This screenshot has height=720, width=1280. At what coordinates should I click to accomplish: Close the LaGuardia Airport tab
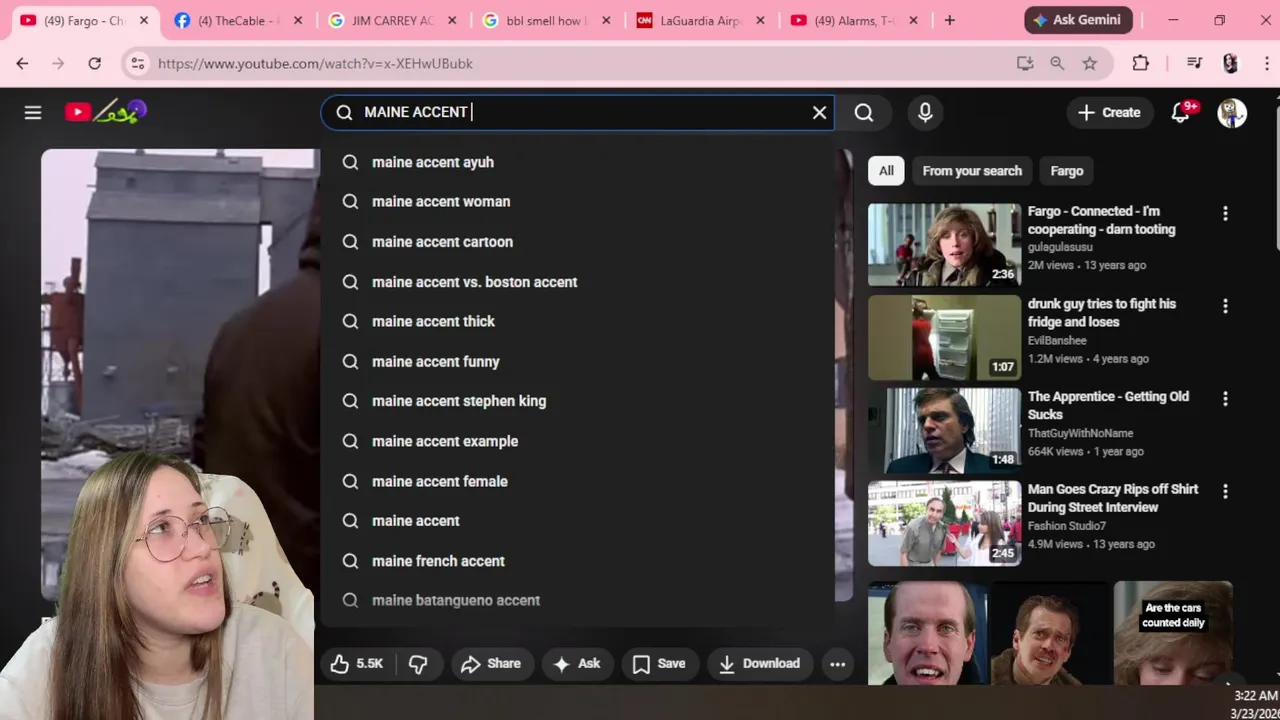point(760,20)
